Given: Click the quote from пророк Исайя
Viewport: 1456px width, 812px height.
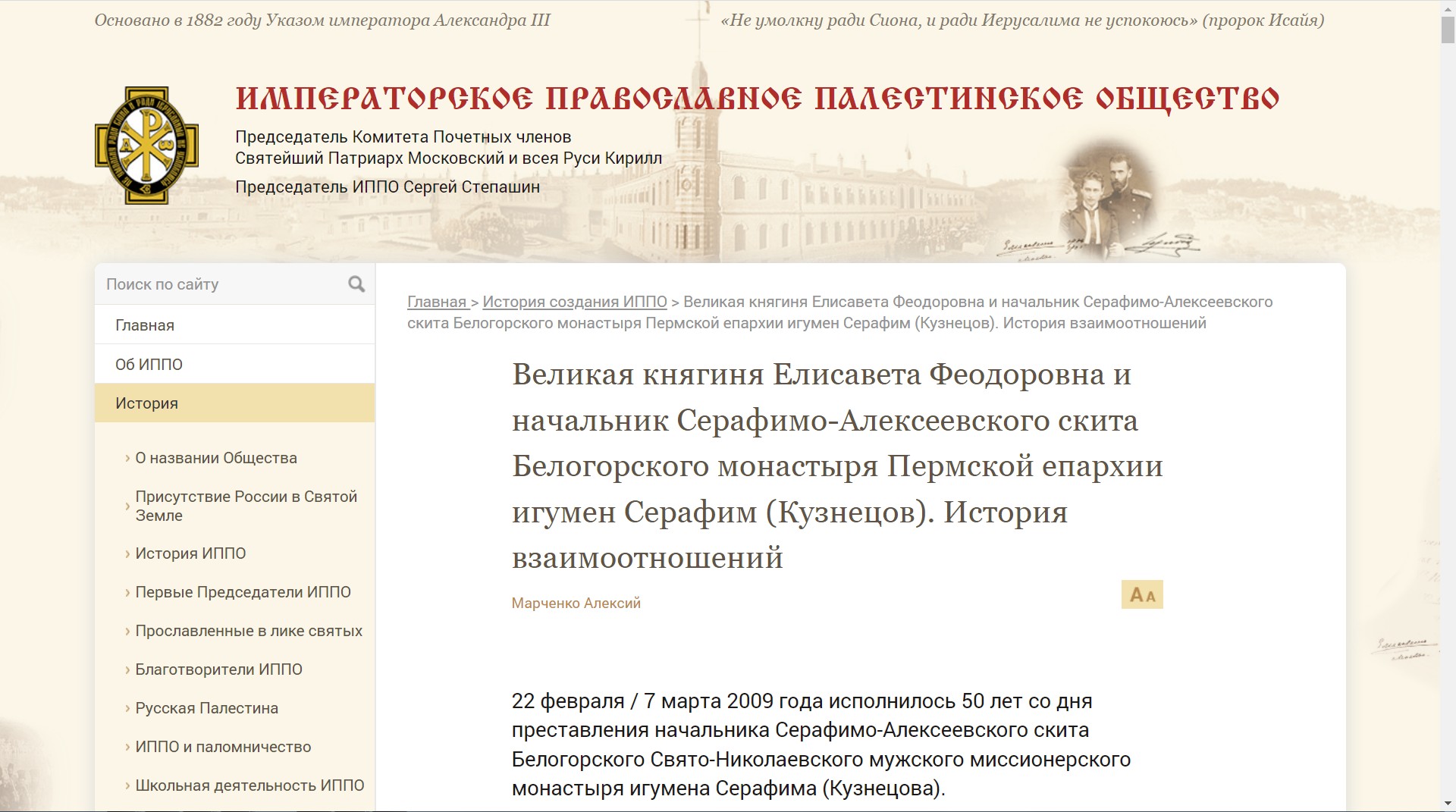Looking at the screenshot, I should point(1022,20).
